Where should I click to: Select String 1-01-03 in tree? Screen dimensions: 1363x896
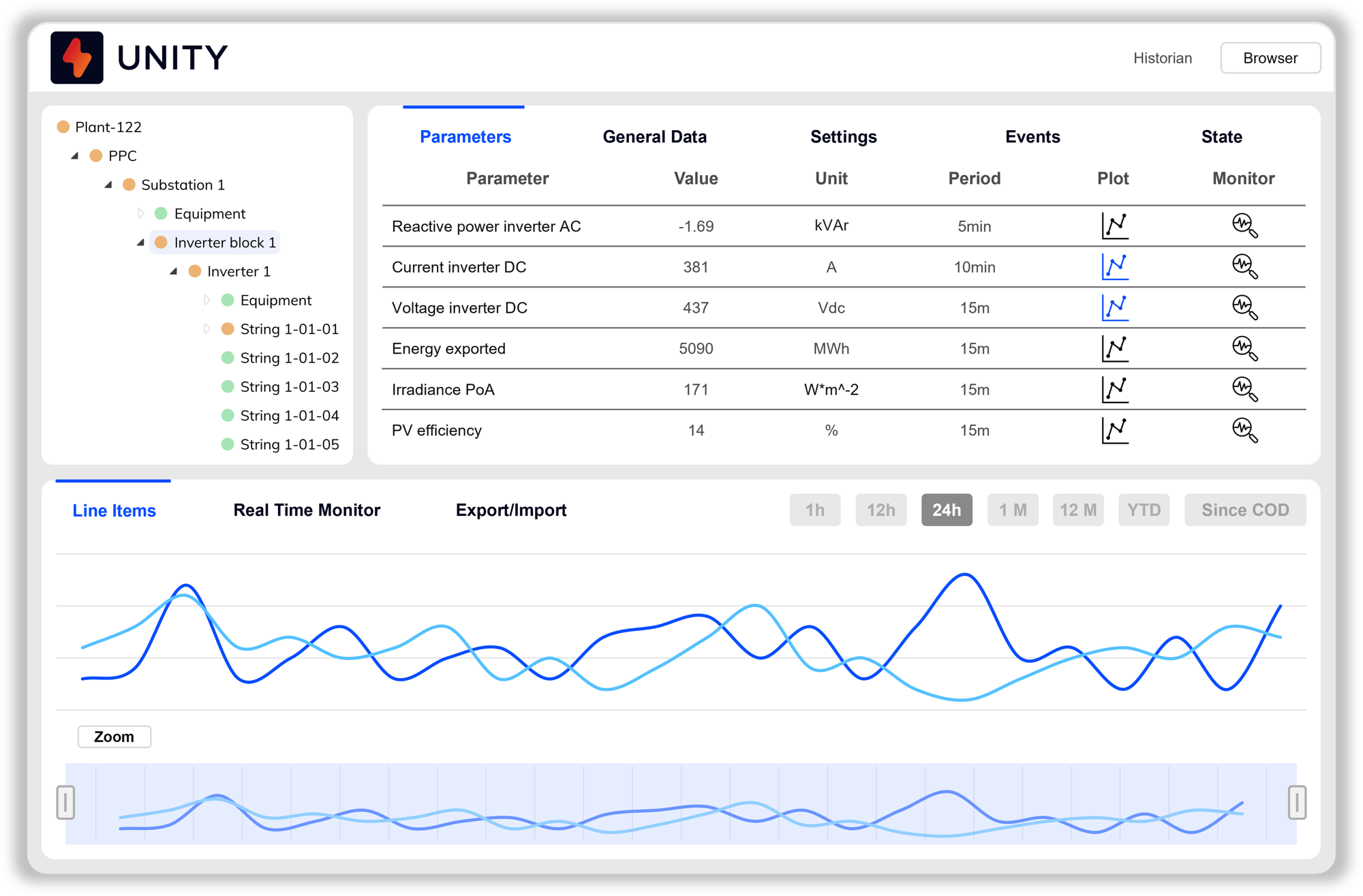pos(289,387)
